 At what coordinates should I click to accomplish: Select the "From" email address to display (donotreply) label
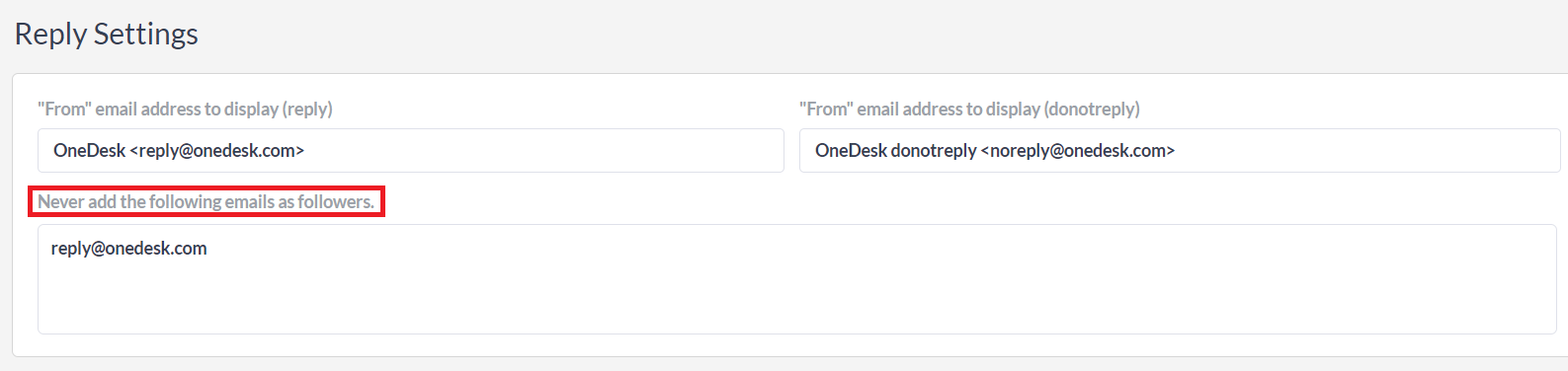(x=969, y=109)
